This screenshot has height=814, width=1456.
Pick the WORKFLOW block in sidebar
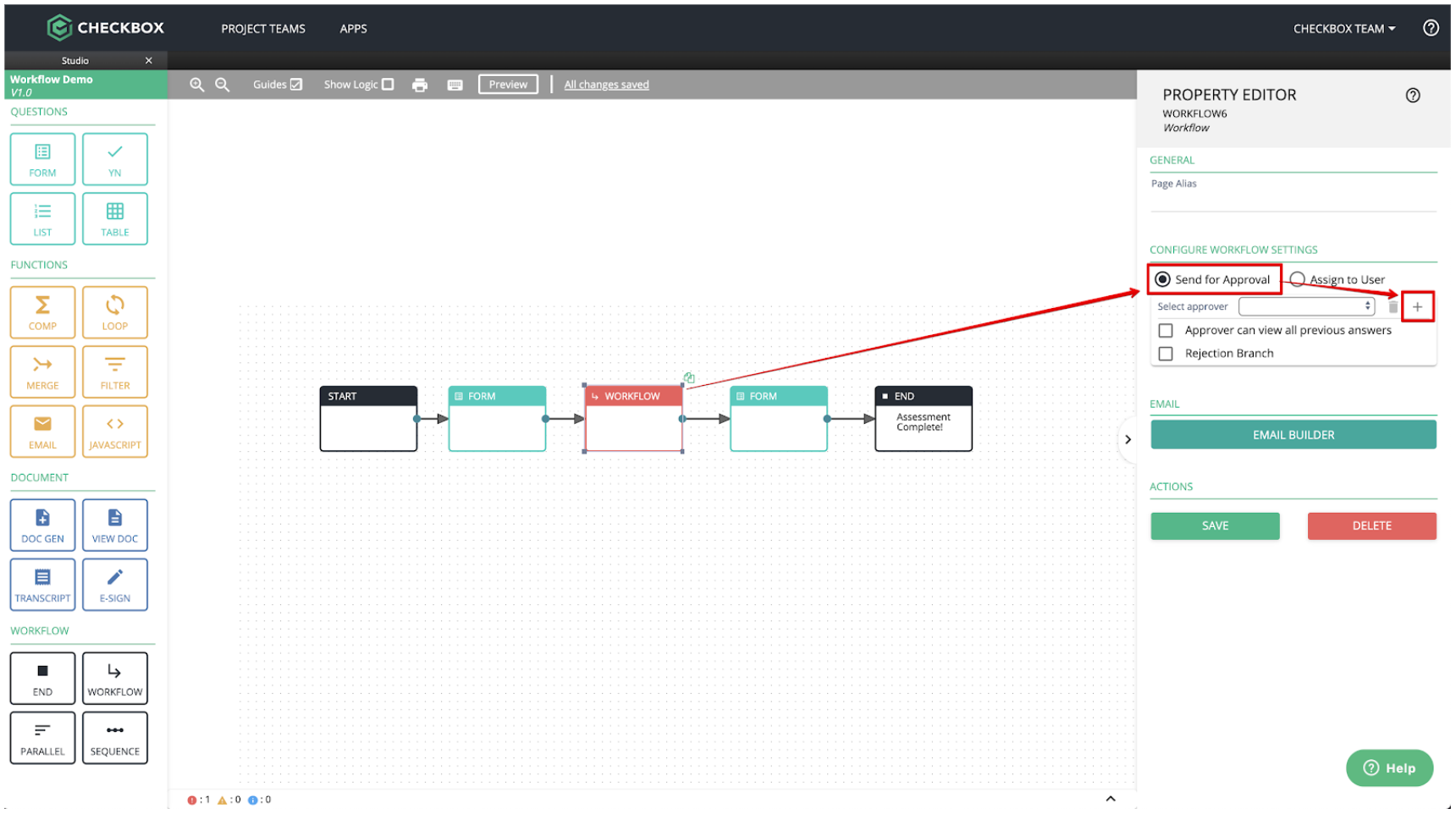(115, 679)
